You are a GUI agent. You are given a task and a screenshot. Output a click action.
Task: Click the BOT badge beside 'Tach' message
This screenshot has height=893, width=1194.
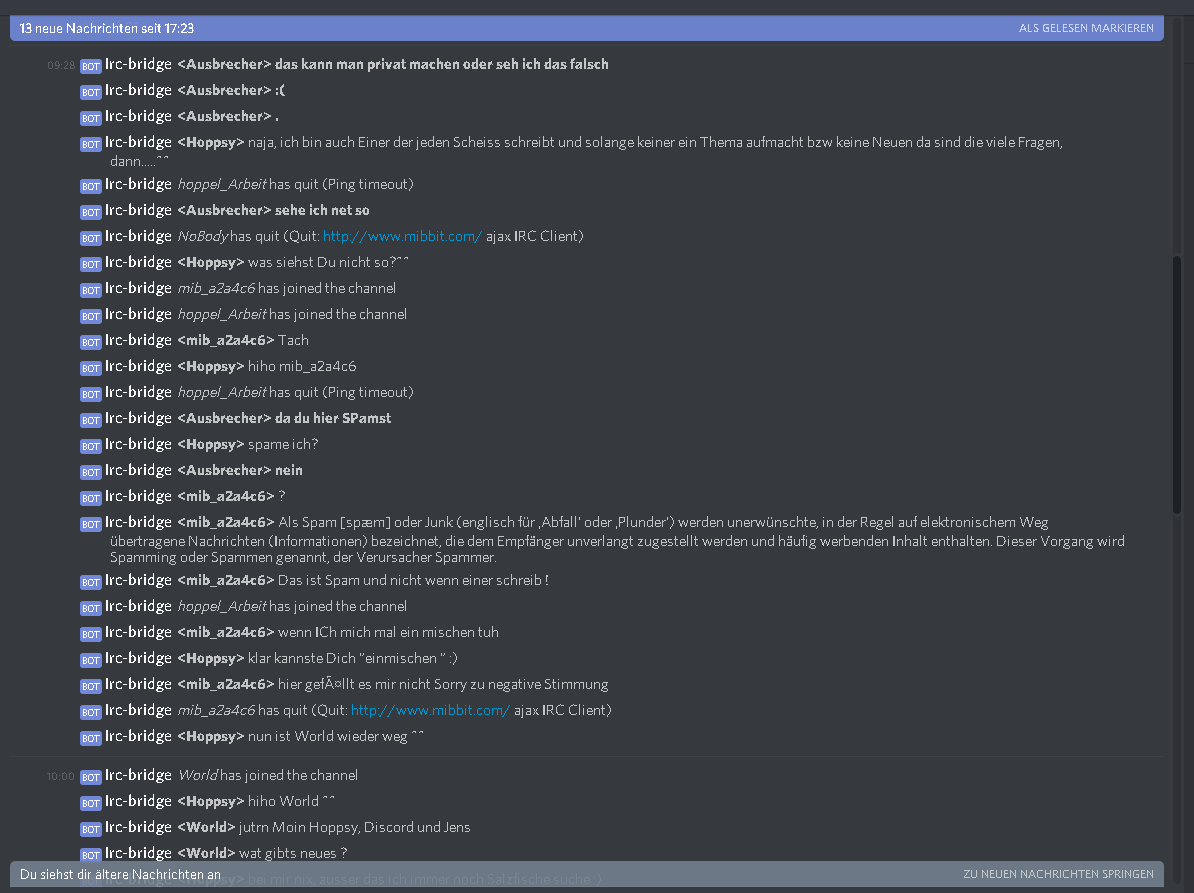(x=91, y=343)
